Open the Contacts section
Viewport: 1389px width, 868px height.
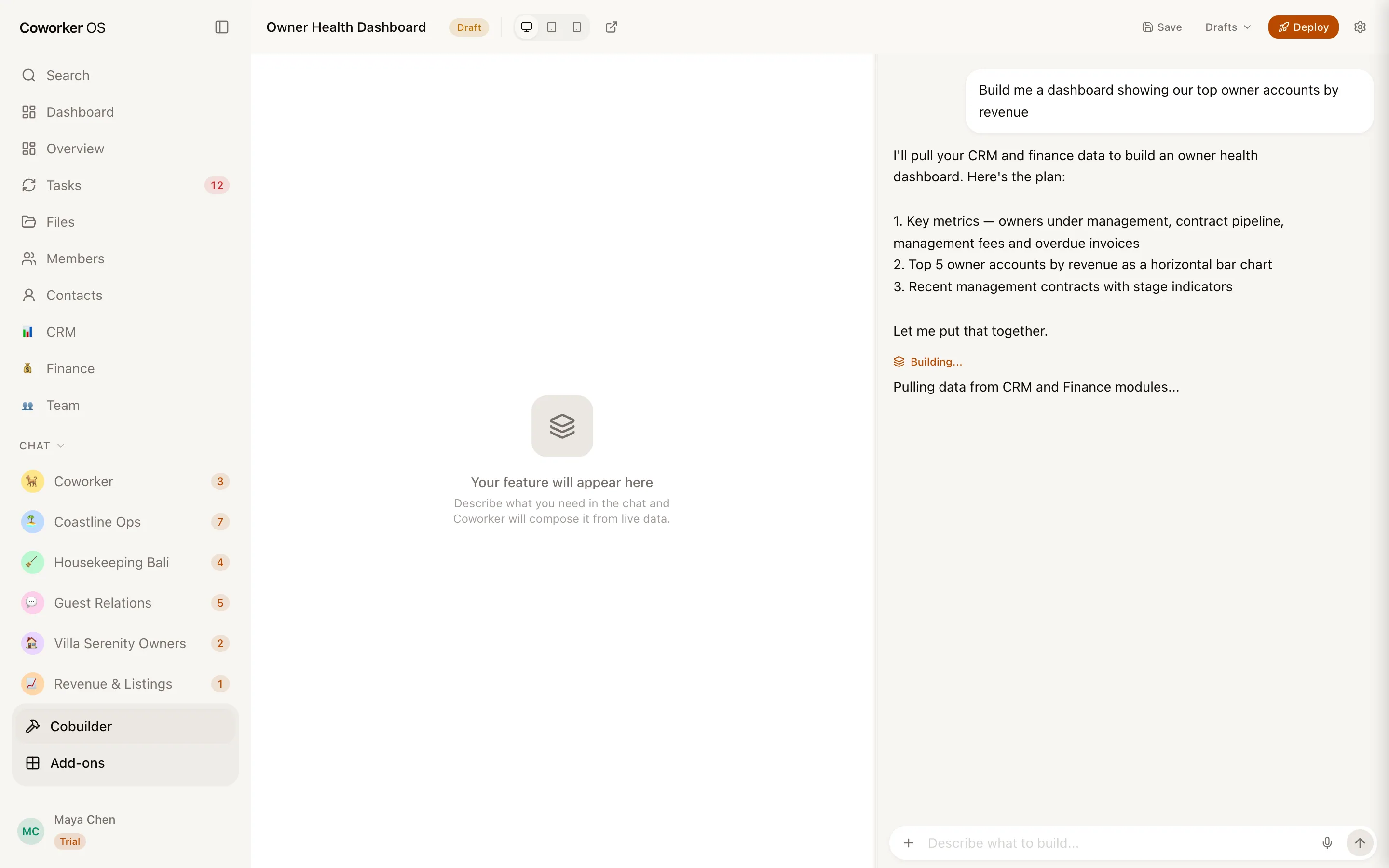pos(125,295)
